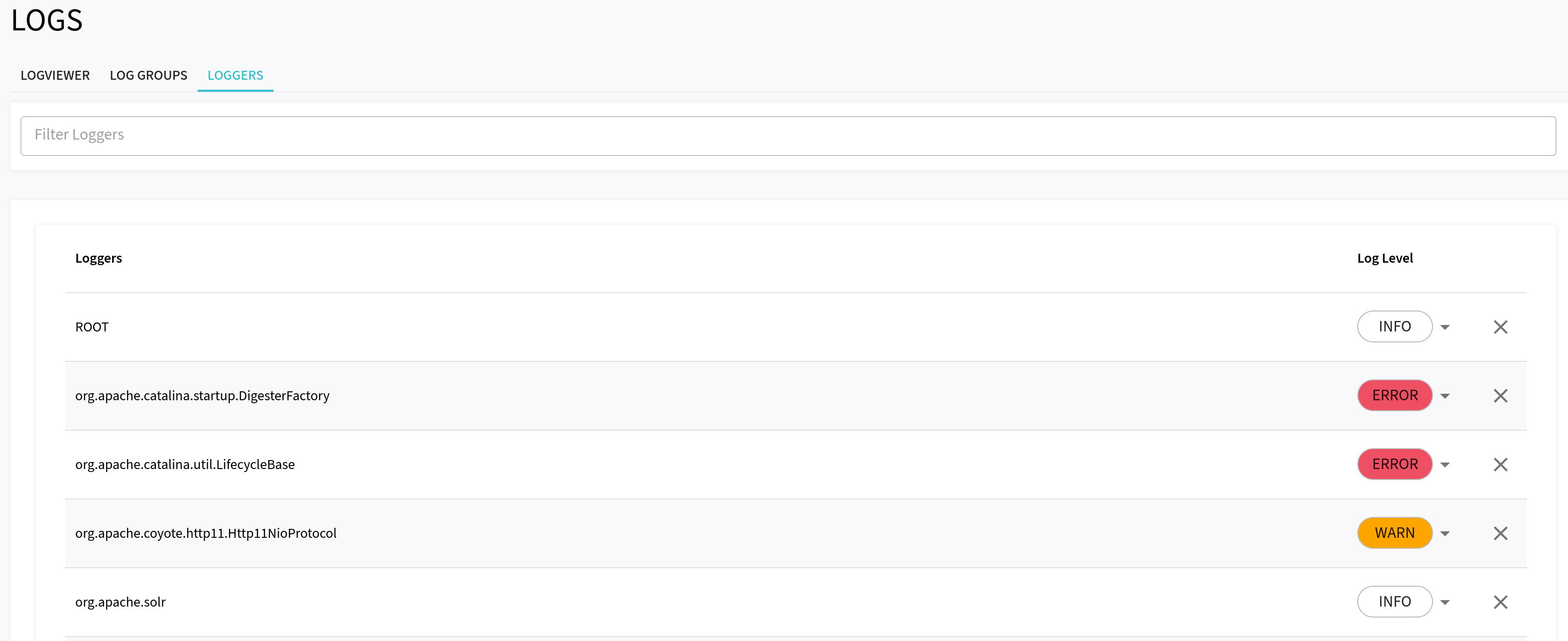
Task: Click the org.apache.solr INFO level badge
Action: click(x=1395, y=602)
